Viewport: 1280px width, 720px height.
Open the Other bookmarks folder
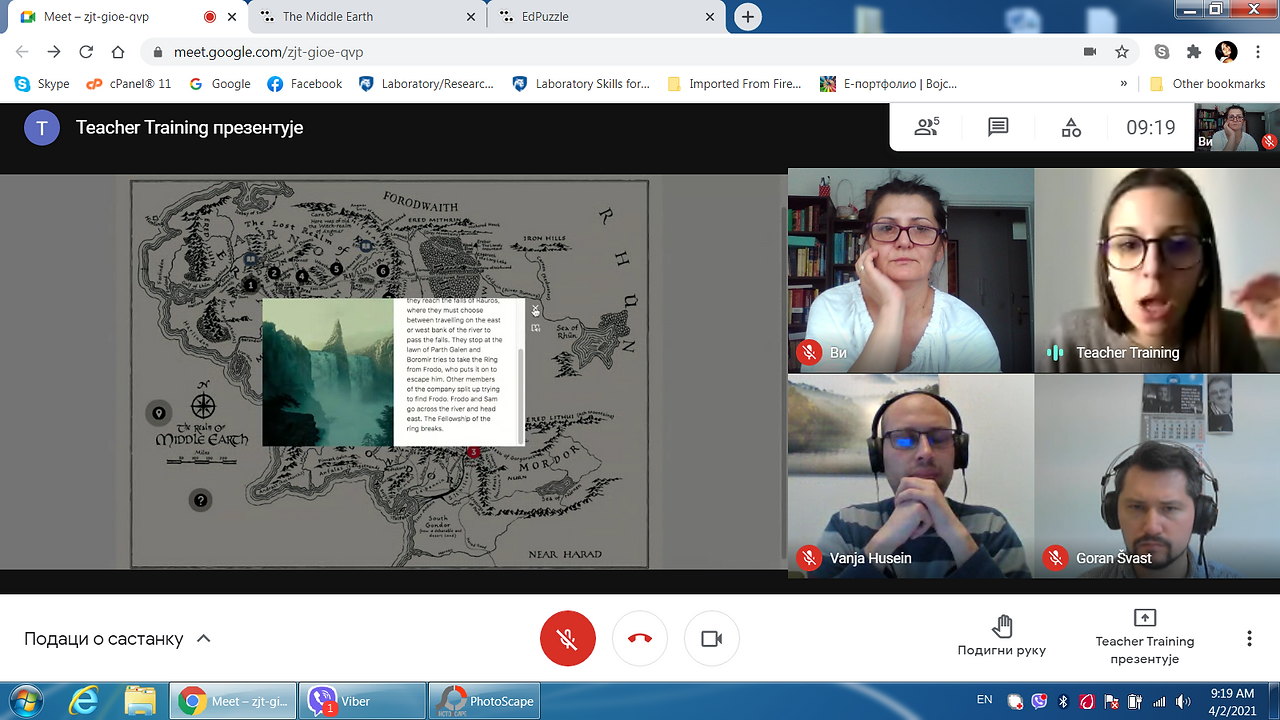tap(1208, 84)
